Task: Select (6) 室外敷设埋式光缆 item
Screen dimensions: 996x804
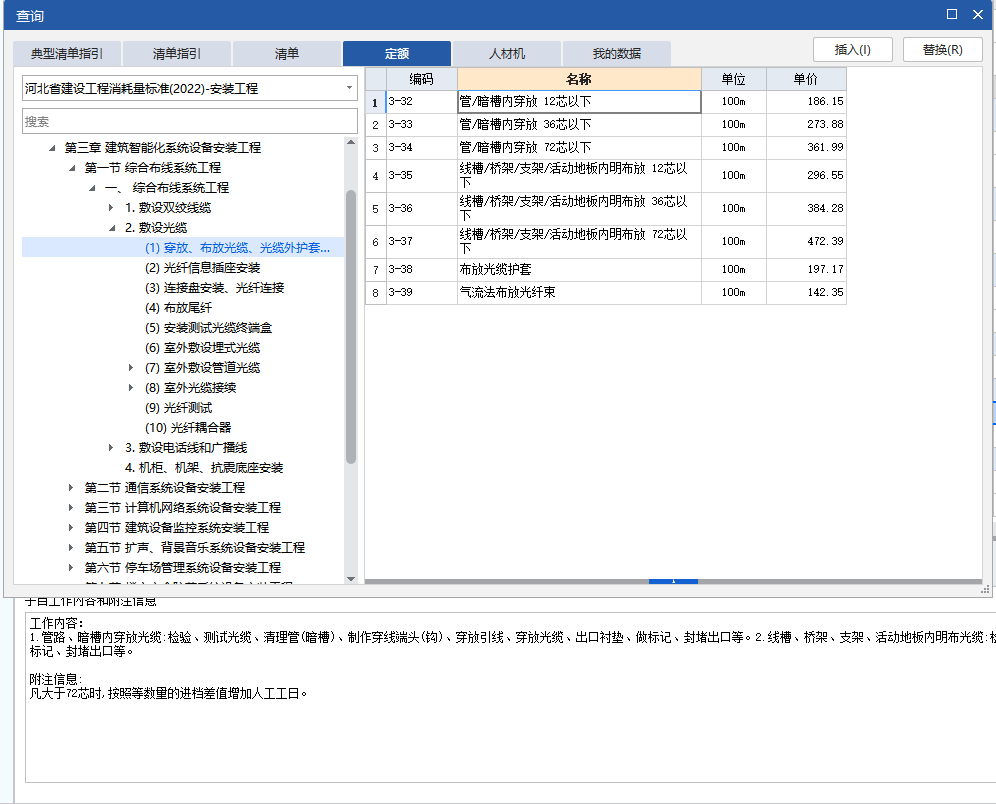Action: pos(203,348)
